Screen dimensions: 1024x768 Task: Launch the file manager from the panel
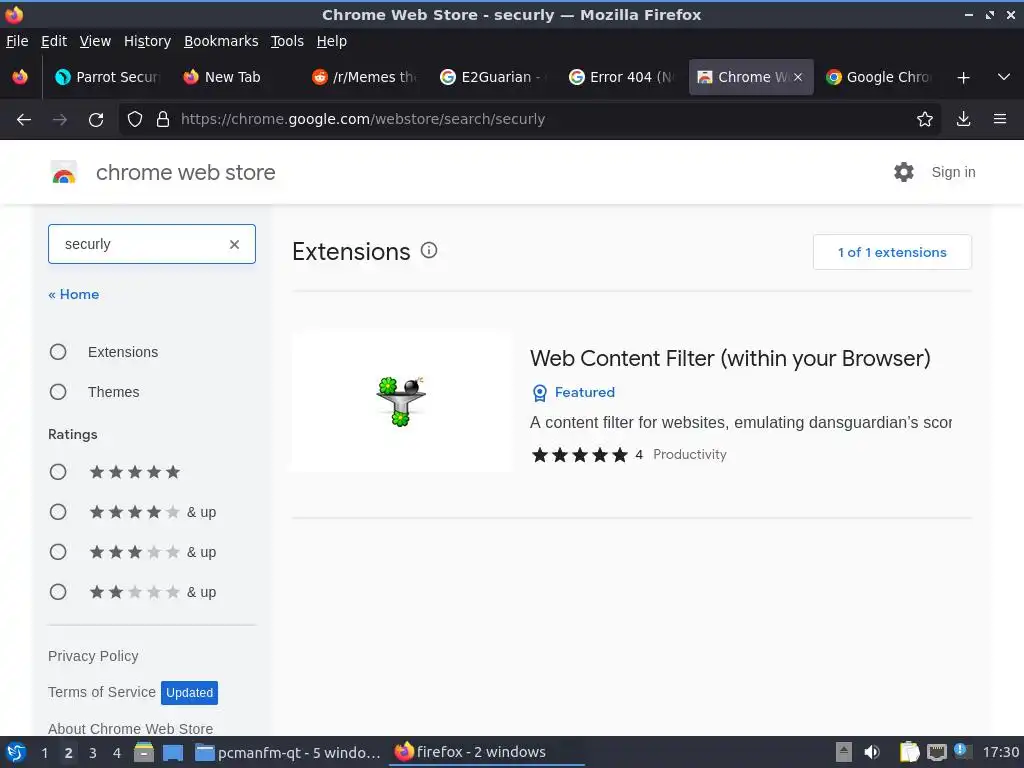pos(144,752)
